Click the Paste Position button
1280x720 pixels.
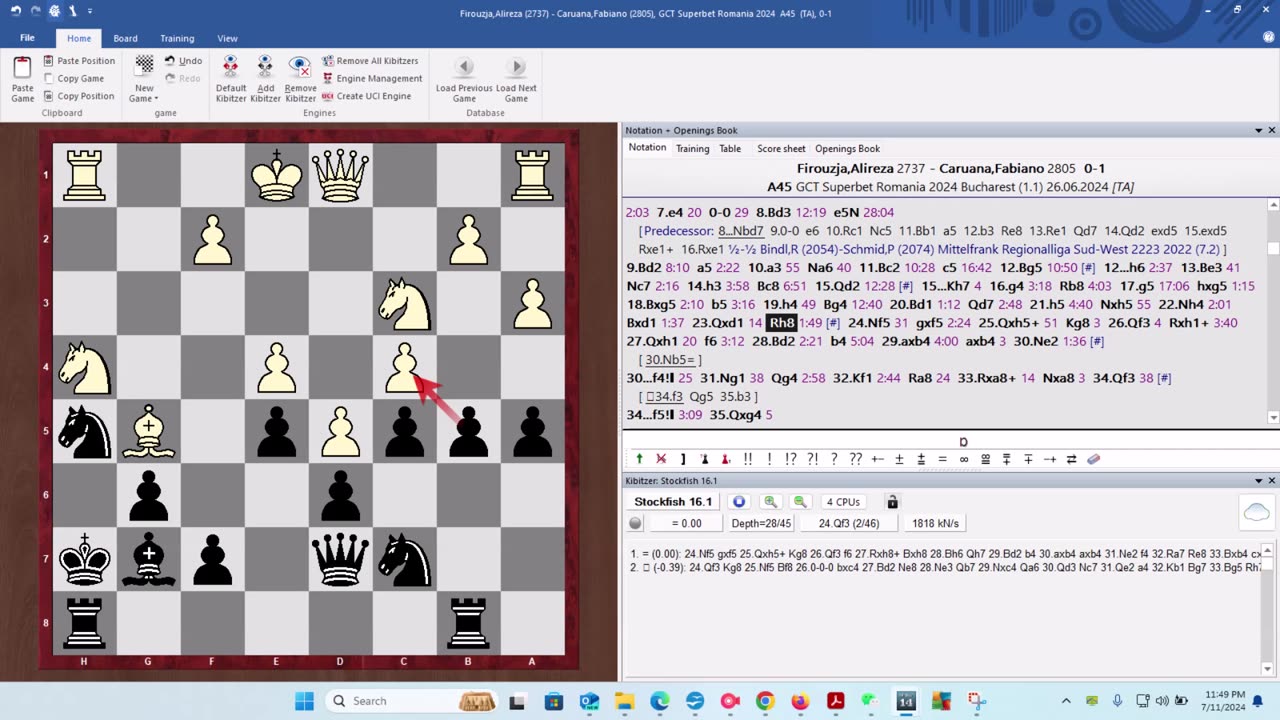pyautogui.click(x=79, y=61)
